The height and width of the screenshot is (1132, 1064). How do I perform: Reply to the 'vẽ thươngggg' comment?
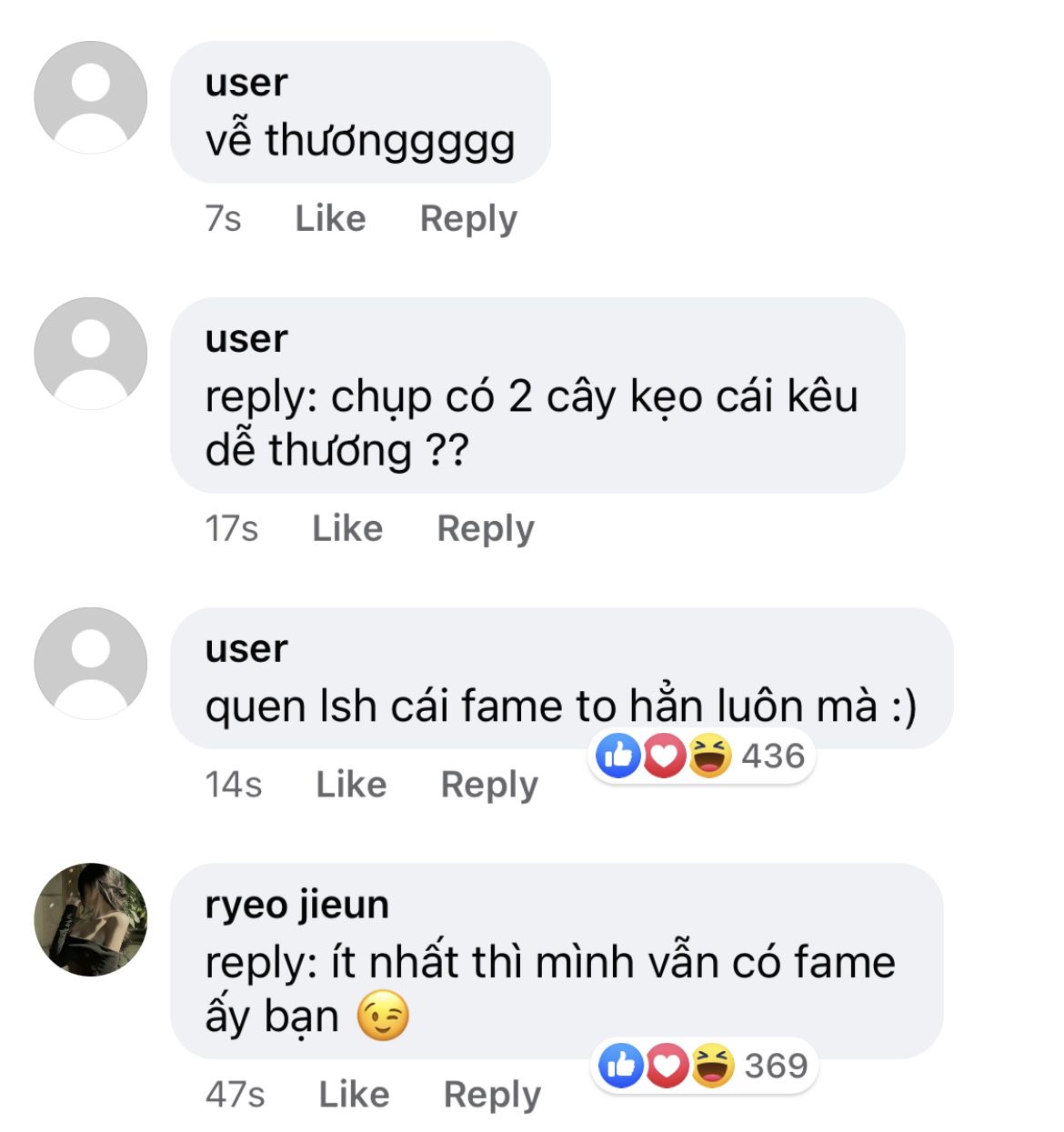point(468,218)
